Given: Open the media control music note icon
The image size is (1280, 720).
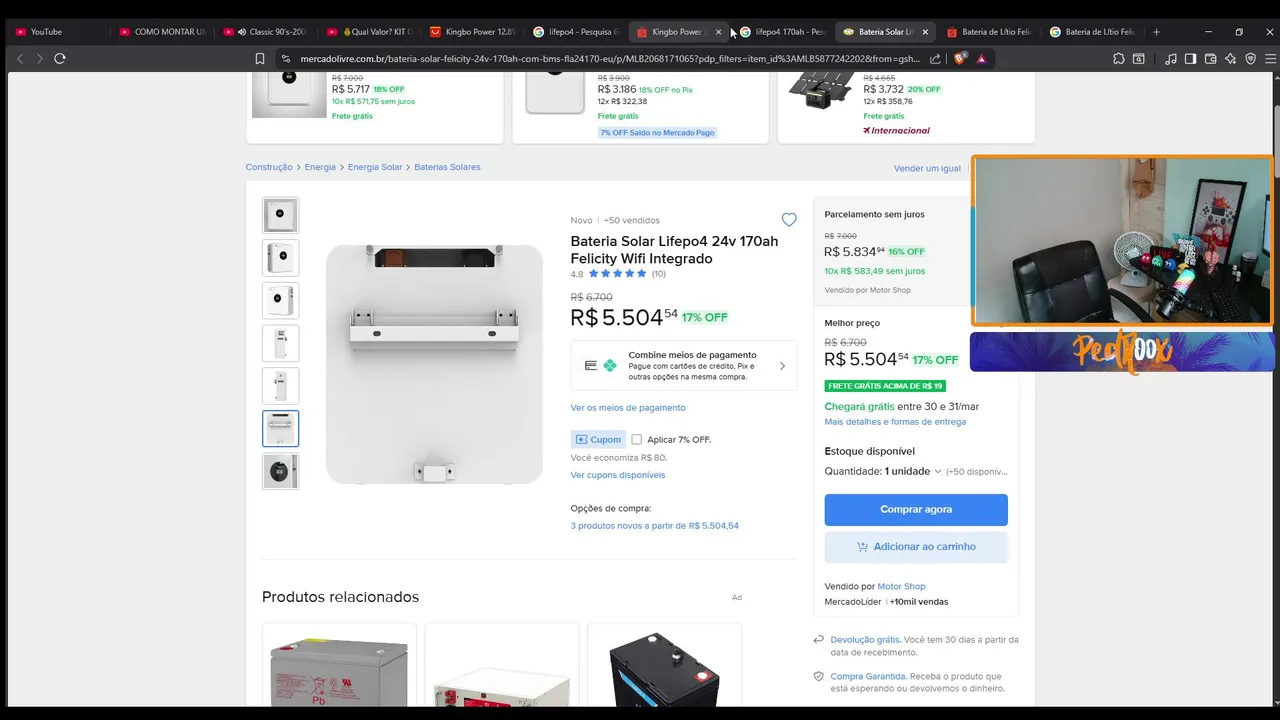Looking at the screenshot, I should pyautogui.click(x=1171, y=59).
